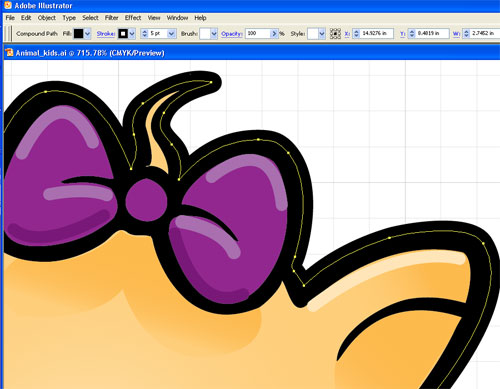Click the Animal_kids.ai document title bar
Viewport: 500px width, 389px height.
click(x=252, y=53)
